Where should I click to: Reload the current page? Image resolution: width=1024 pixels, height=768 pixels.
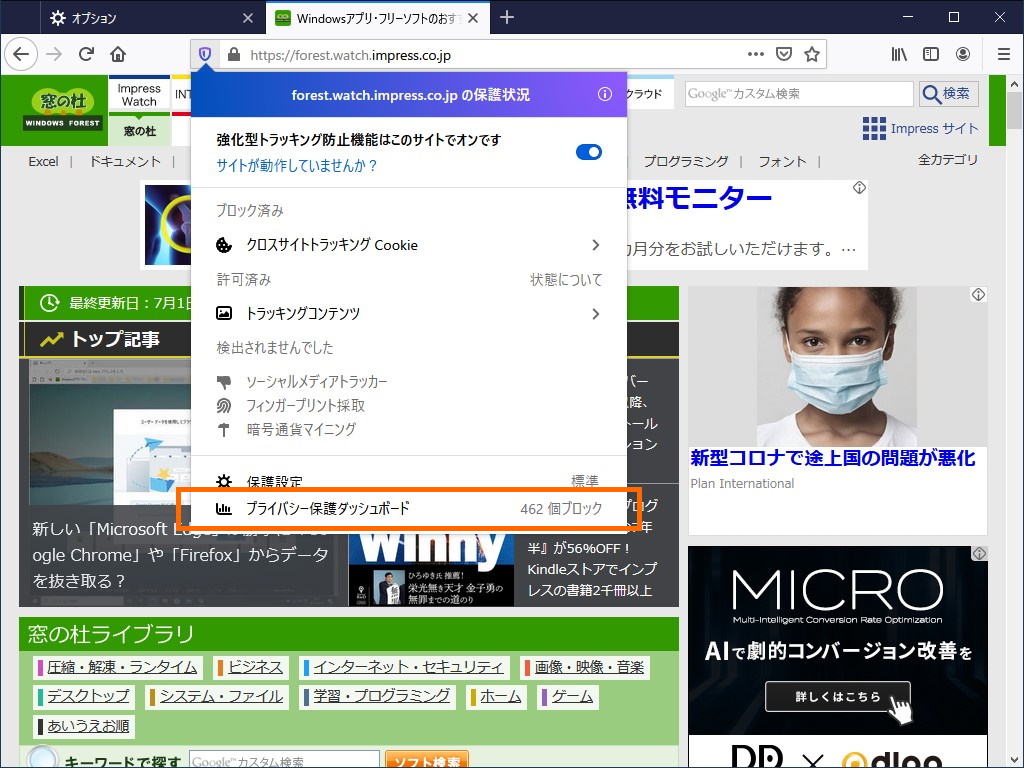(x=86, y=54)
